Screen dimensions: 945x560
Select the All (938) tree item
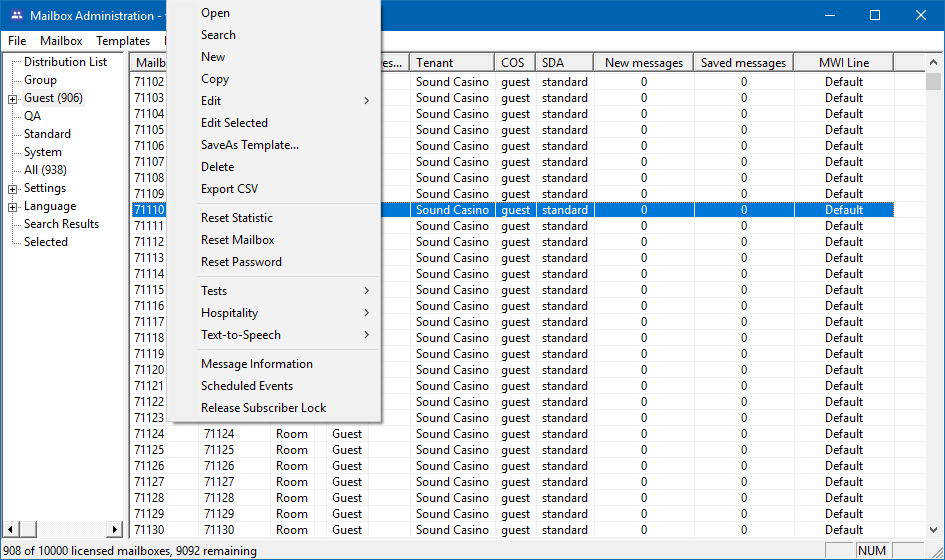pyautogui.click(x=45, y=170)
